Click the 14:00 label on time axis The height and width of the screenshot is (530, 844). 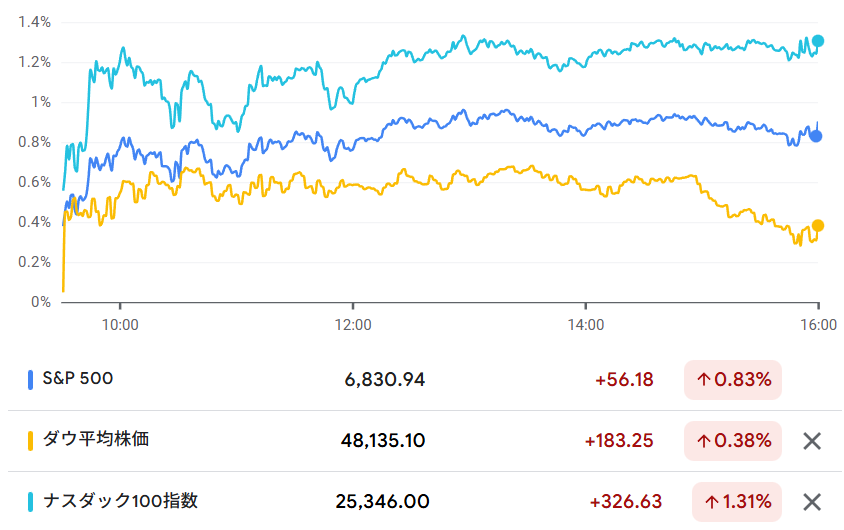point(585,324)
